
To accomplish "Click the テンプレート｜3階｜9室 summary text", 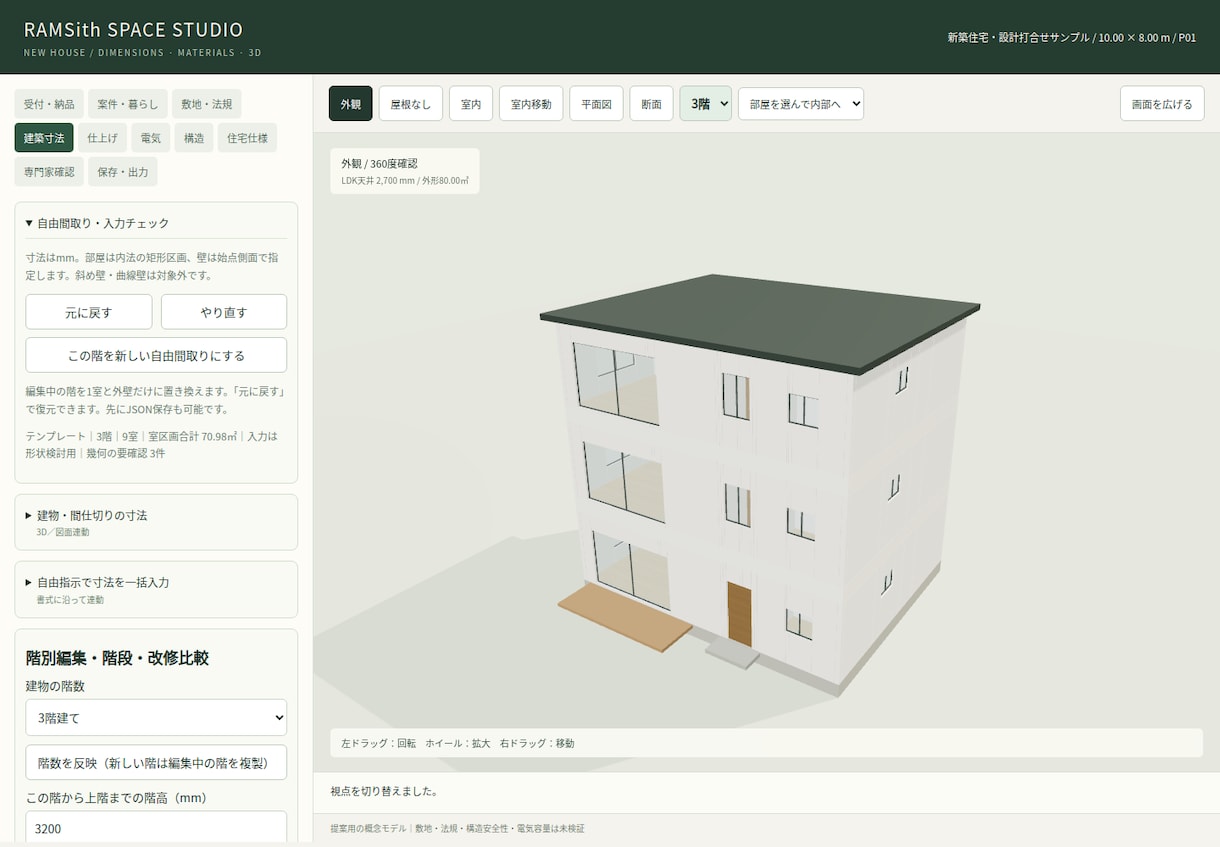I will [x=153, y=445].
